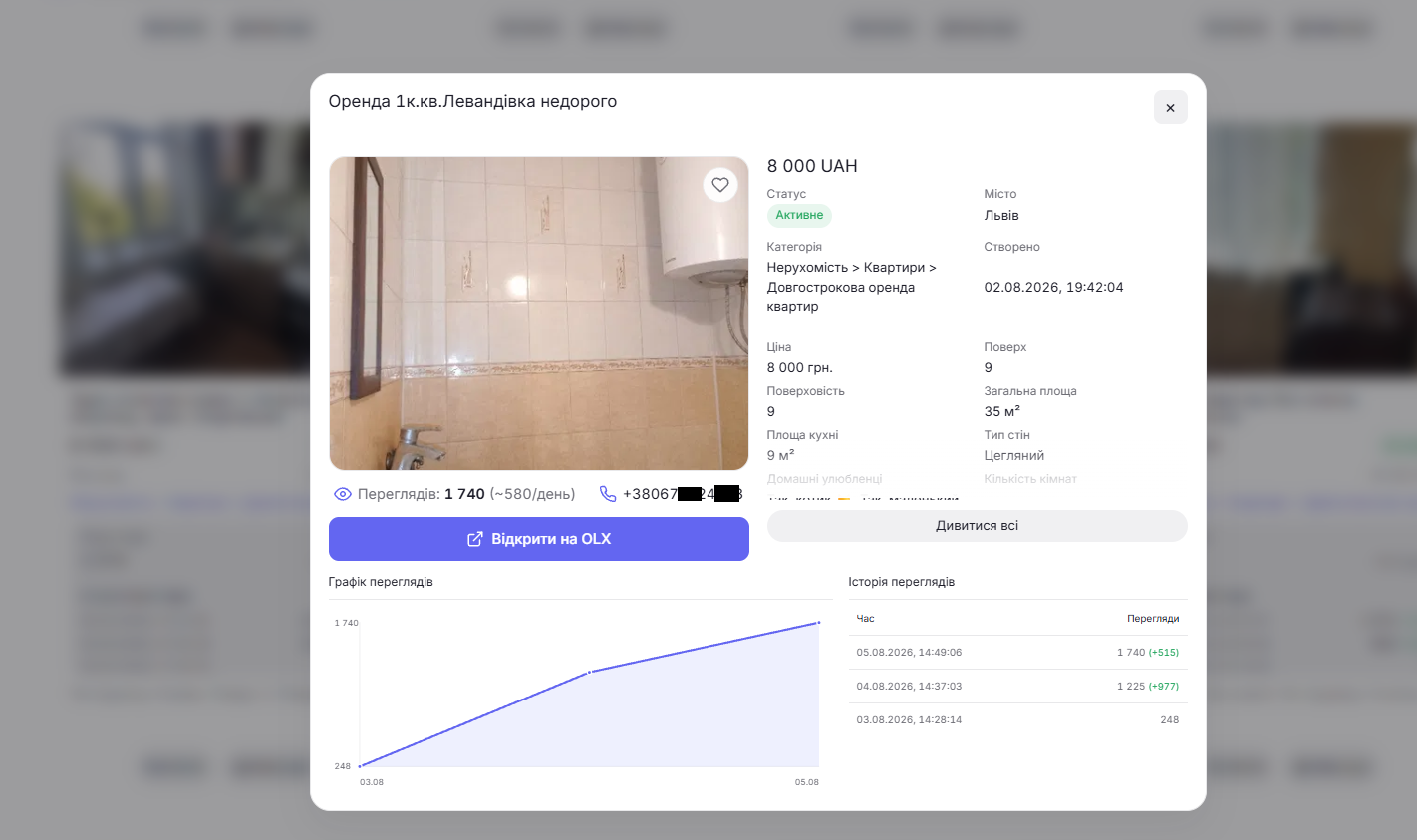Viewport: 1417px width, 840px height.
Task: Click the Перегляди column header in history table
Action: click(1153, 619)
